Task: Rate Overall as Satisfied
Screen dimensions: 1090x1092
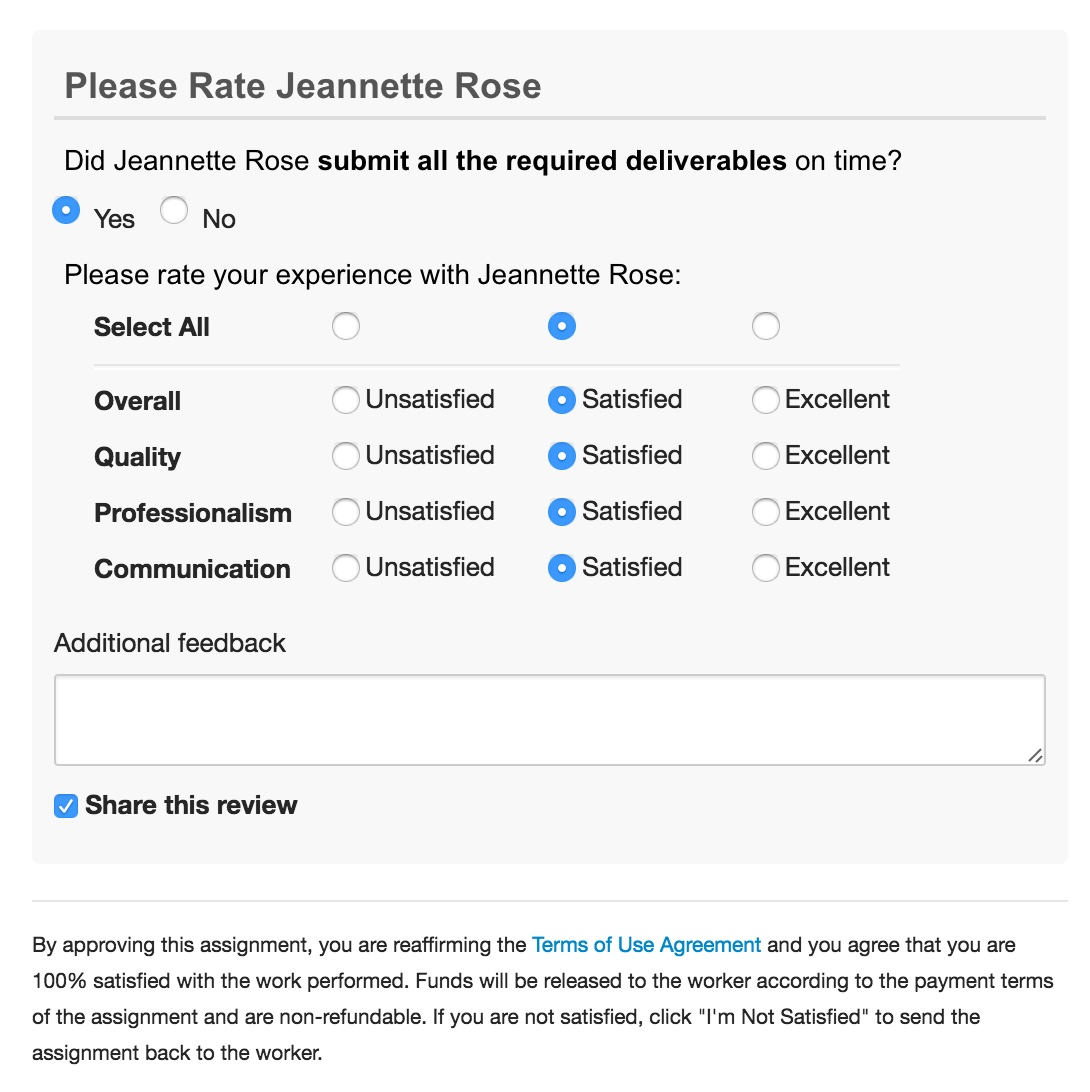Action: (562, 400)
